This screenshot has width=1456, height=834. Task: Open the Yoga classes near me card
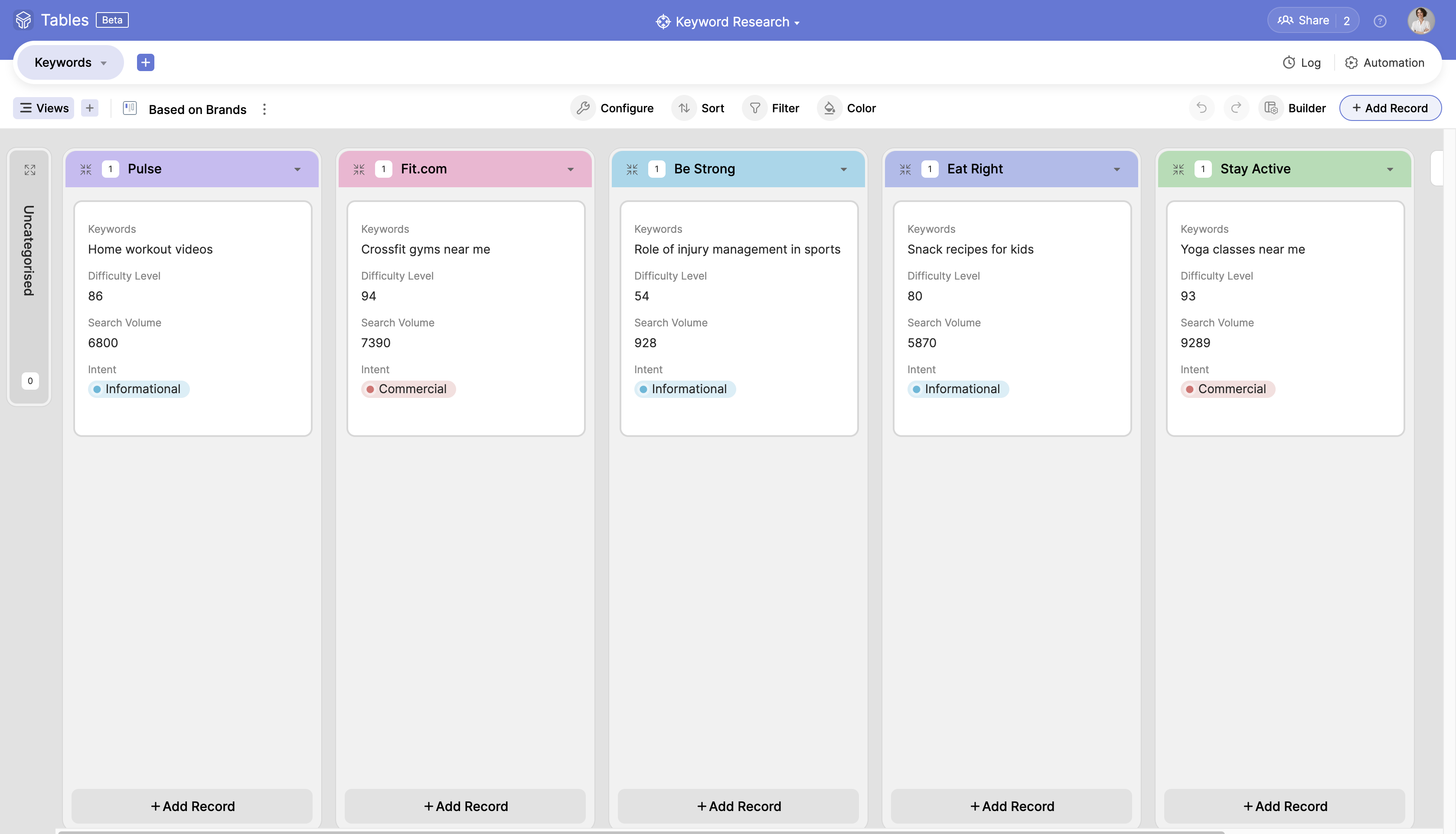coord(1286,319)
